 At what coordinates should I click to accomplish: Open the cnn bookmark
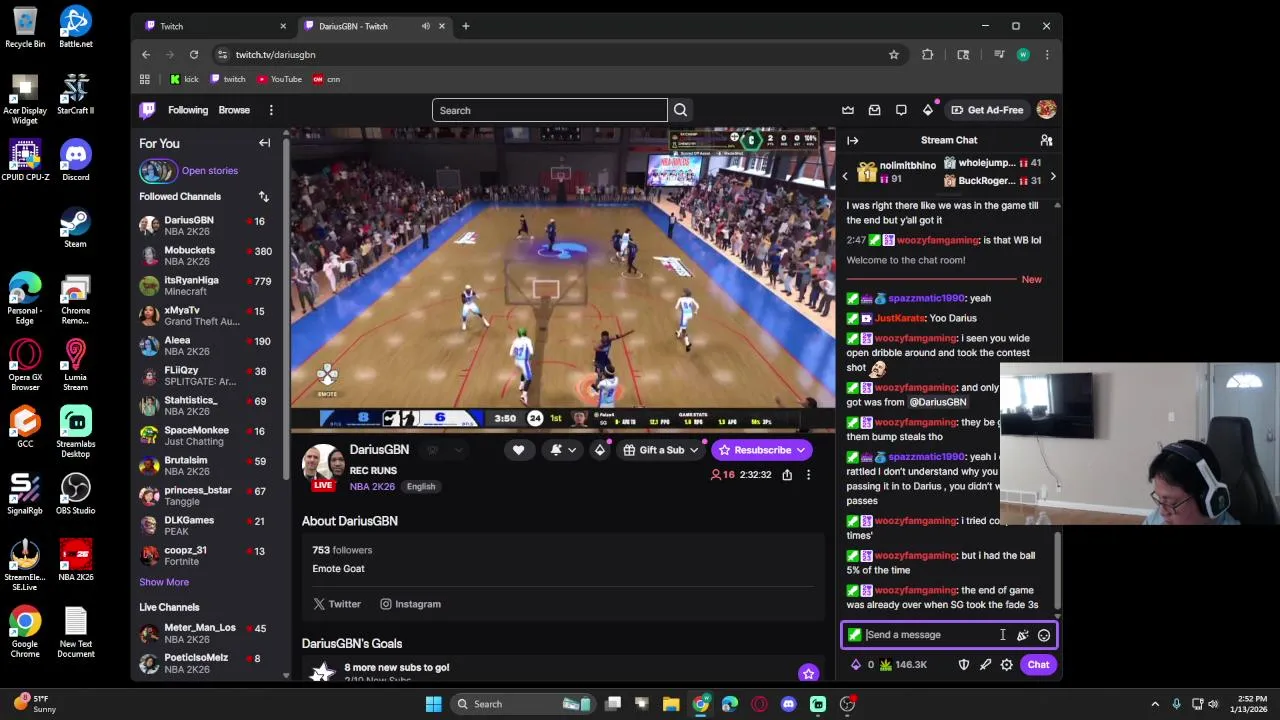coord(327,79)
